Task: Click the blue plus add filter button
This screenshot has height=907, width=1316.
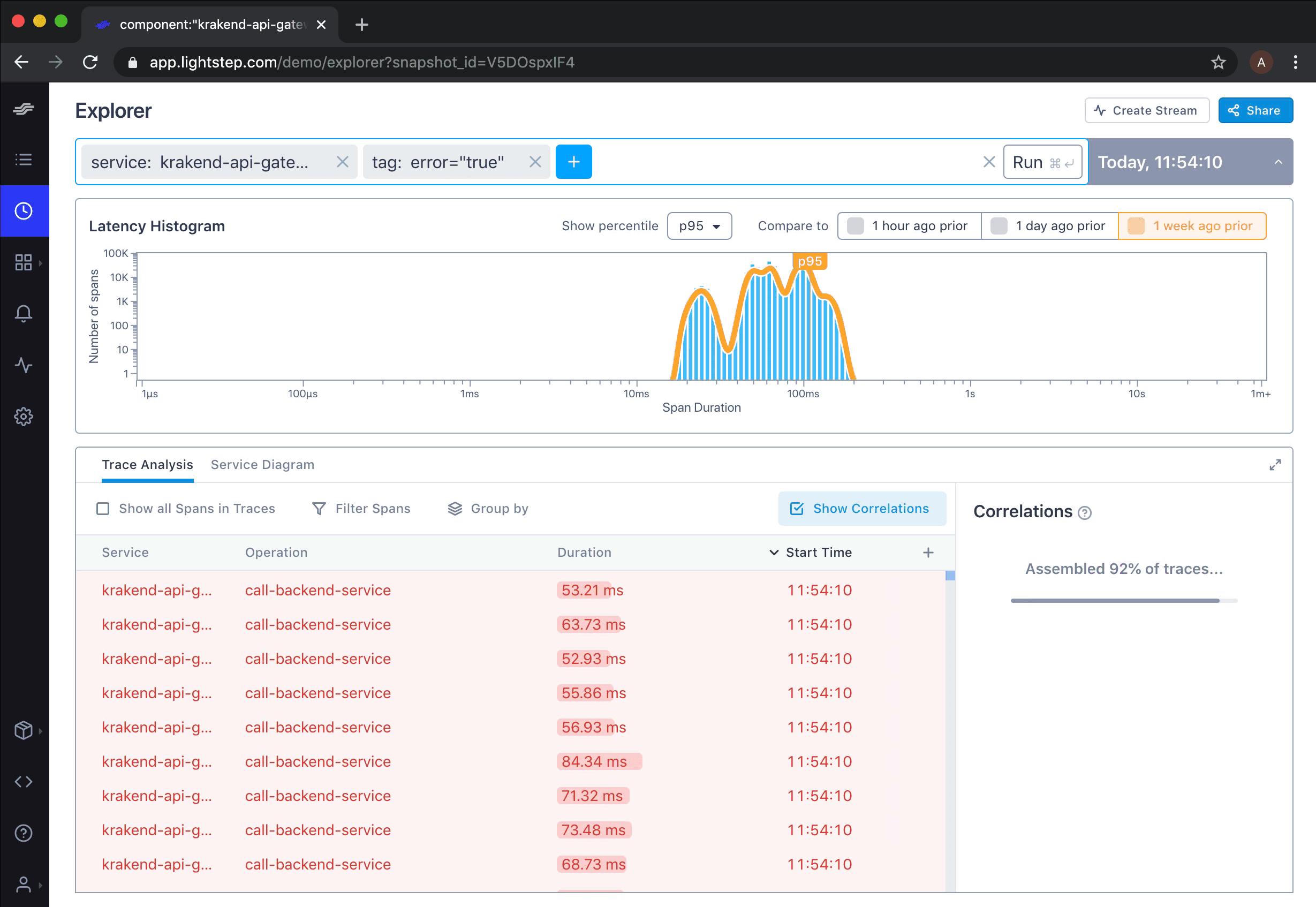Action: (x=573, y=162)
